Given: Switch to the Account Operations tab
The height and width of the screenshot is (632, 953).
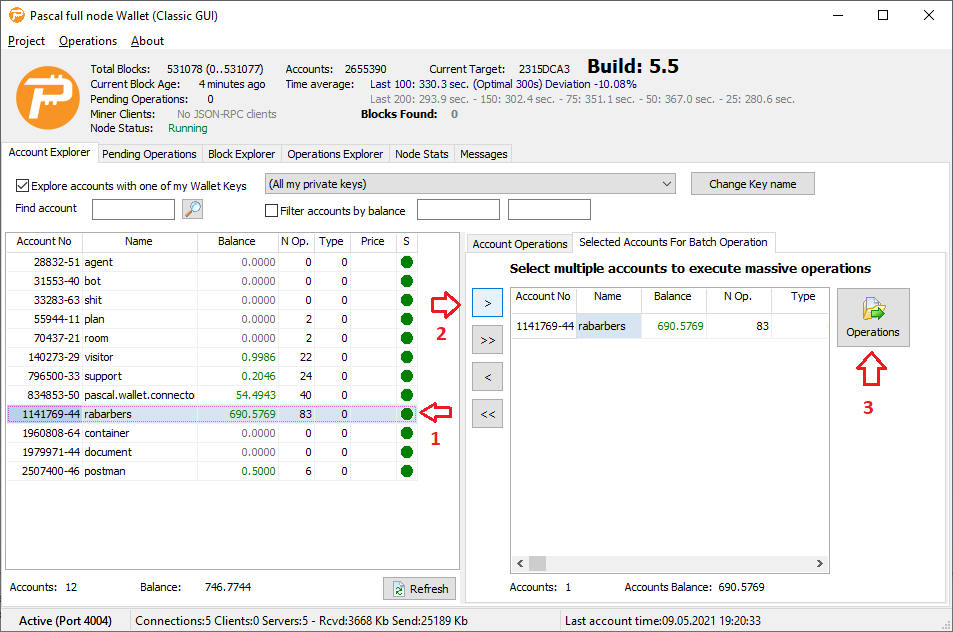Looking at the screenshot, I should click(520, 244).
